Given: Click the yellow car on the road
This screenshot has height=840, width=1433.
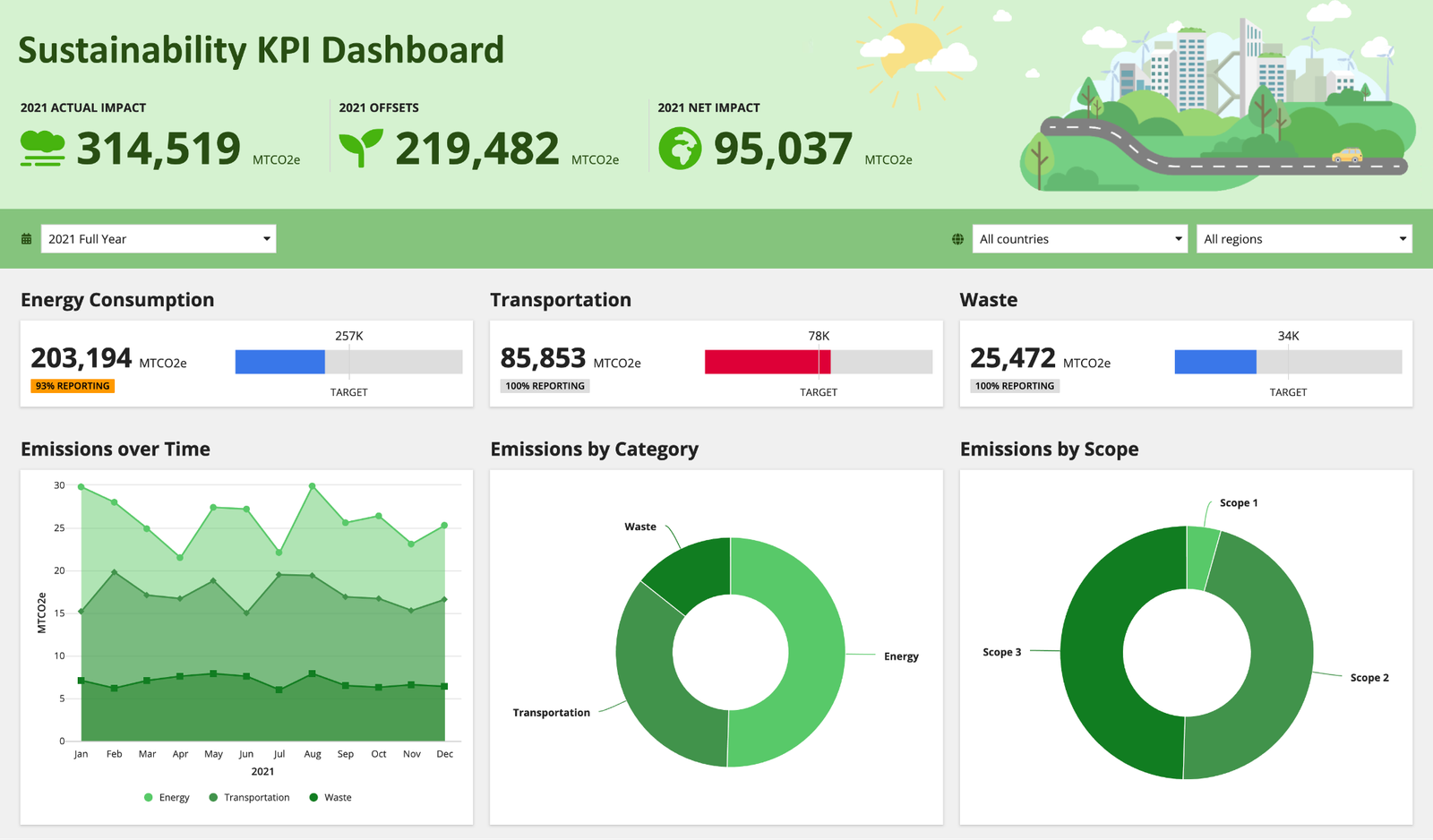Looking at the screenshot, I should pos(1346,156).
